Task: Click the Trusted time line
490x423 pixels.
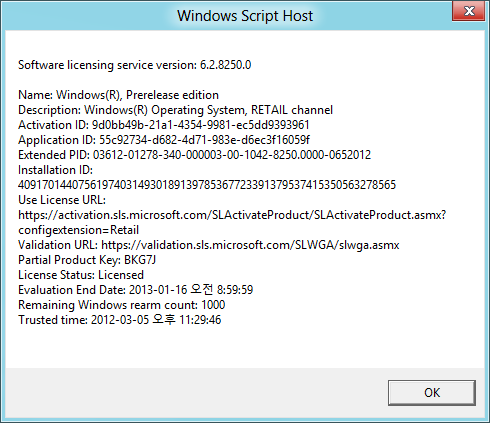Action: coord(119,320)
